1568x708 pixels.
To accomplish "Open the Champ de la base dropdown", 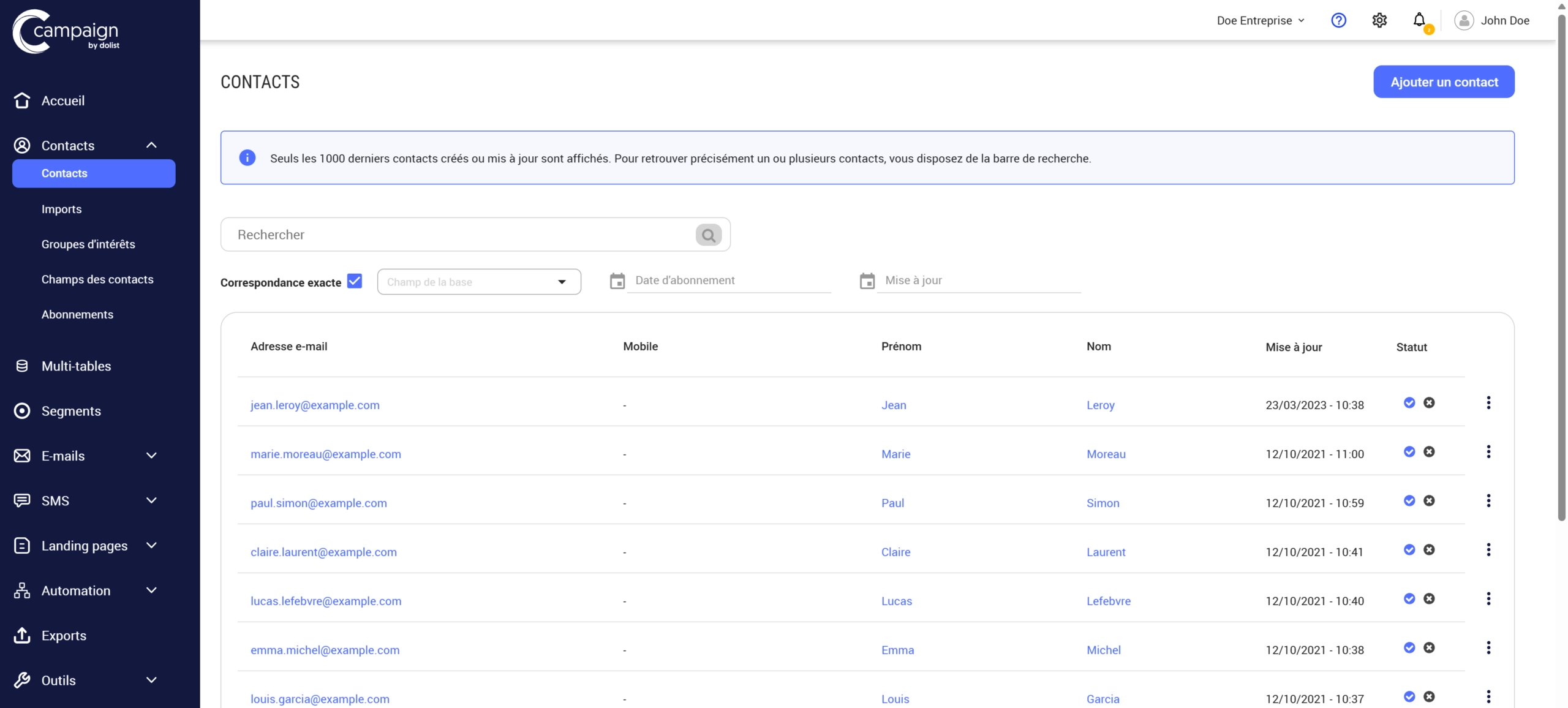I will (x=479, y=282).
